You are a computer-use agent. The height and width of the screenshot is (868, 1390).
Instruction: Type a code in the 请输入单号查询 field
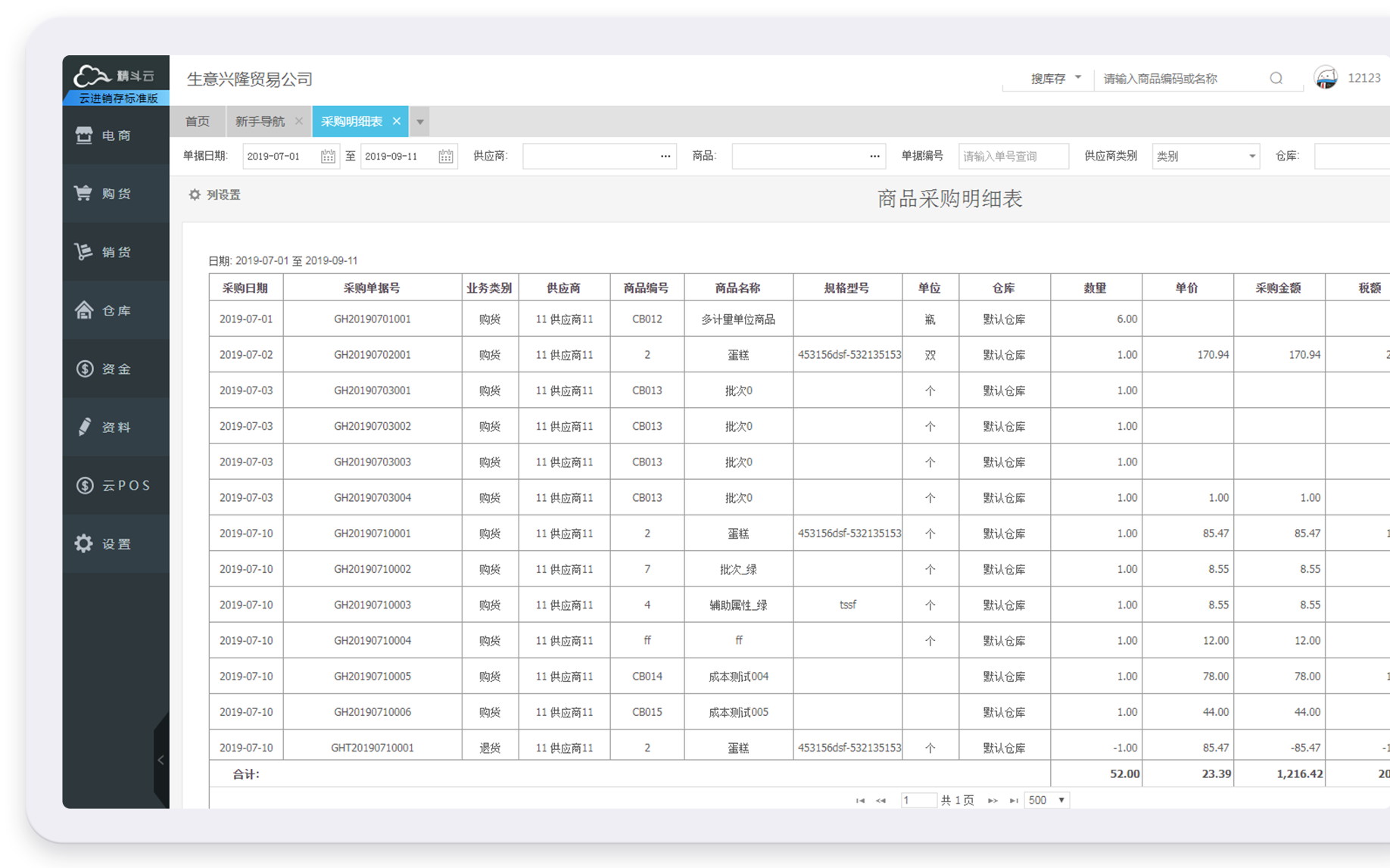pos(1013,156)
